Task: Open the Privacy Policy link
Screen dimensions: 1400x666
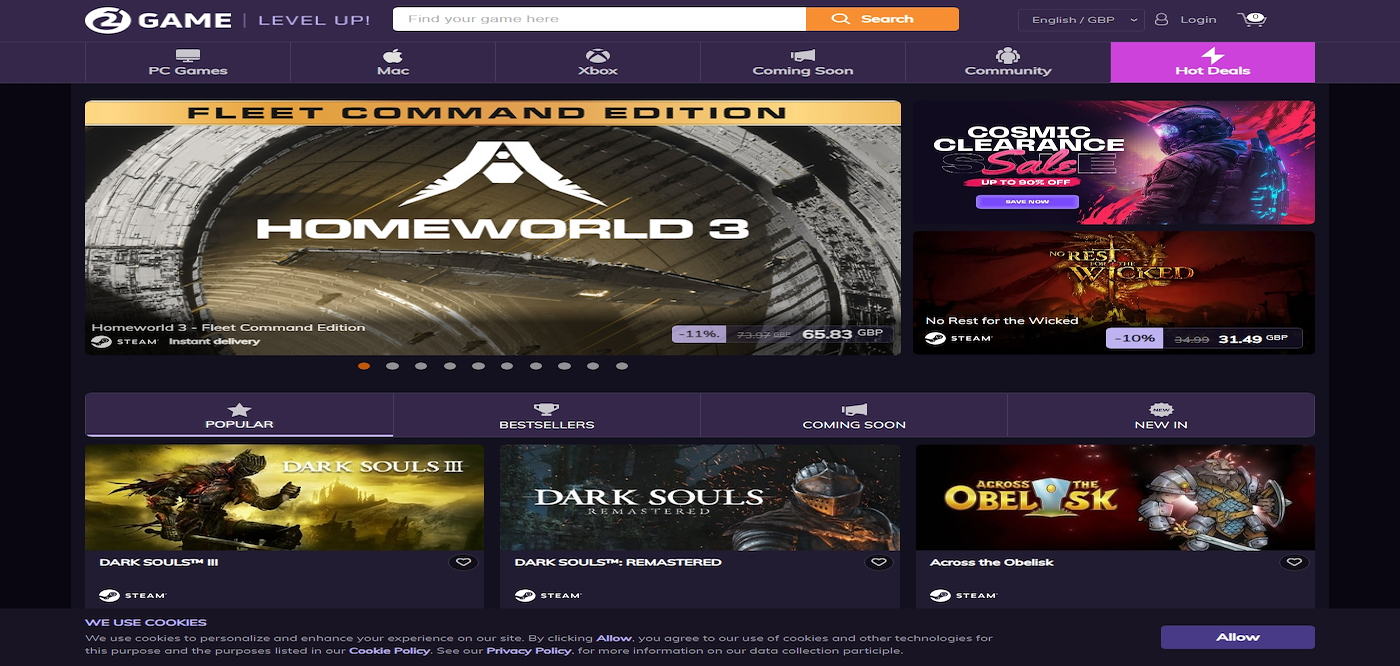Action: pos(529,651)
